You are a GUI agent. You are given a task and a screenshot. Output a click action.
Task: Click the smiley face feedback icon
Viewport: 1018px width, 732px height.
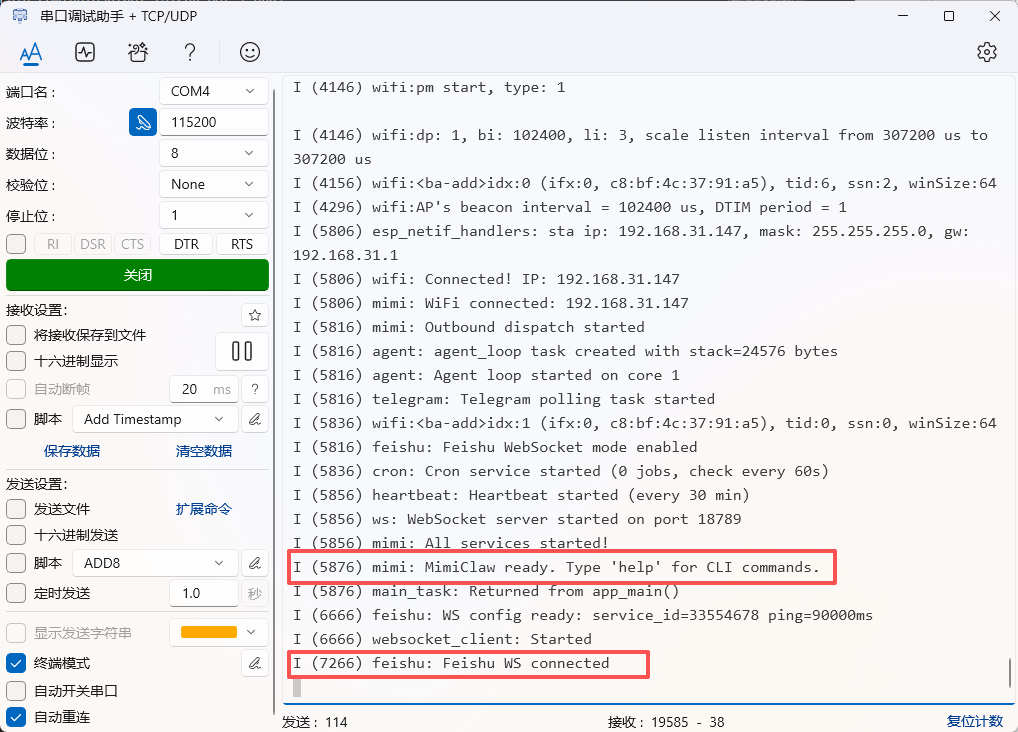pos(250,52)
